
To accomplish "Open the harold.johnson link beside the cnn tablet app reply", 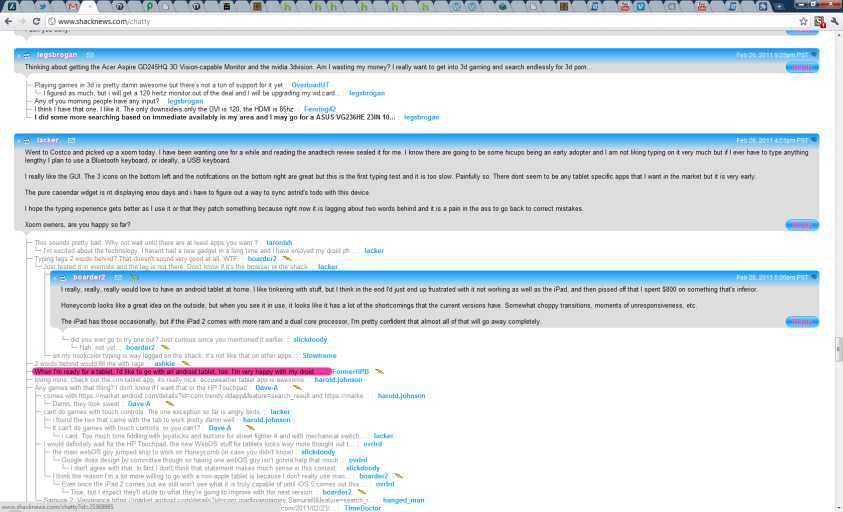I will [338, 380].
